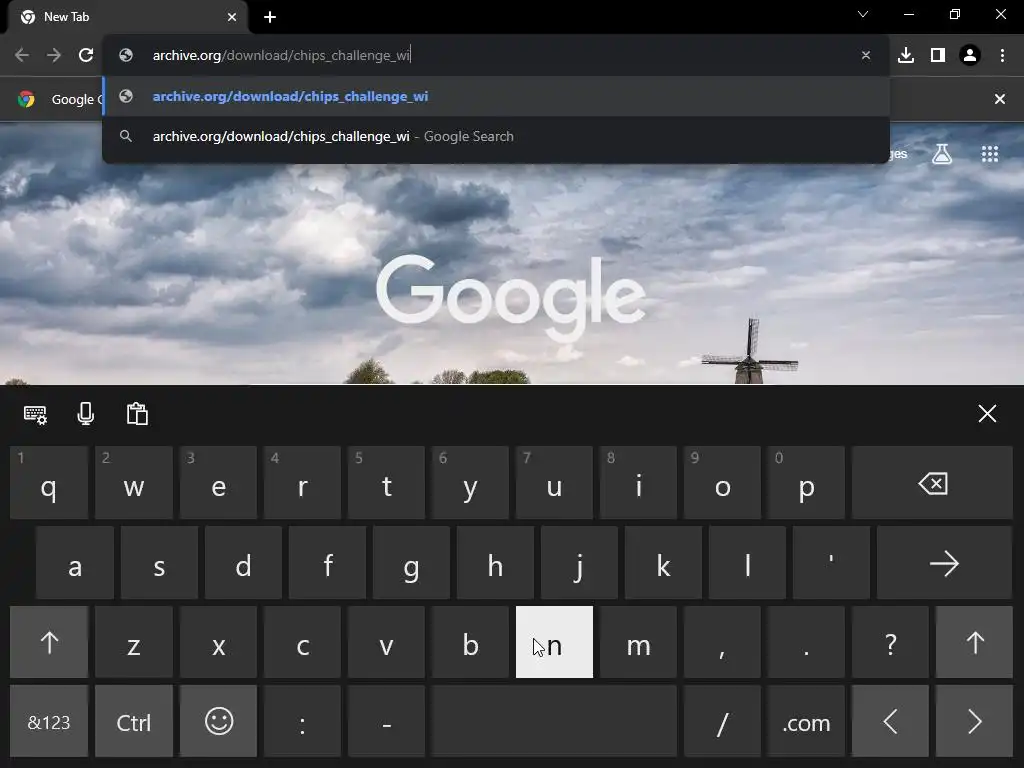1024x768 pixels.
Task: Click the address bar input
Action: point(496,56)
